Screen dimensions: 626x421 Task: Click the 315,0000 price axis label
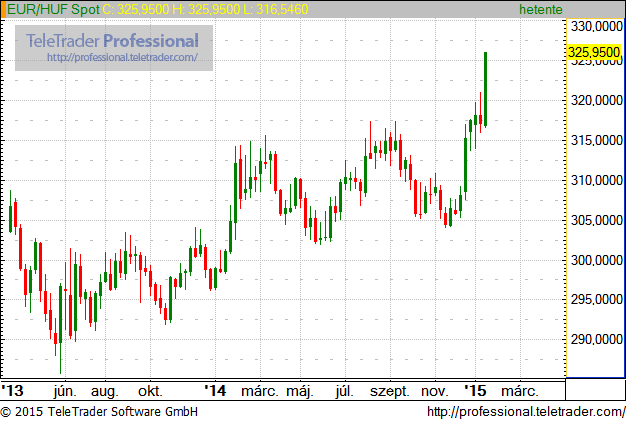point(596,140)
